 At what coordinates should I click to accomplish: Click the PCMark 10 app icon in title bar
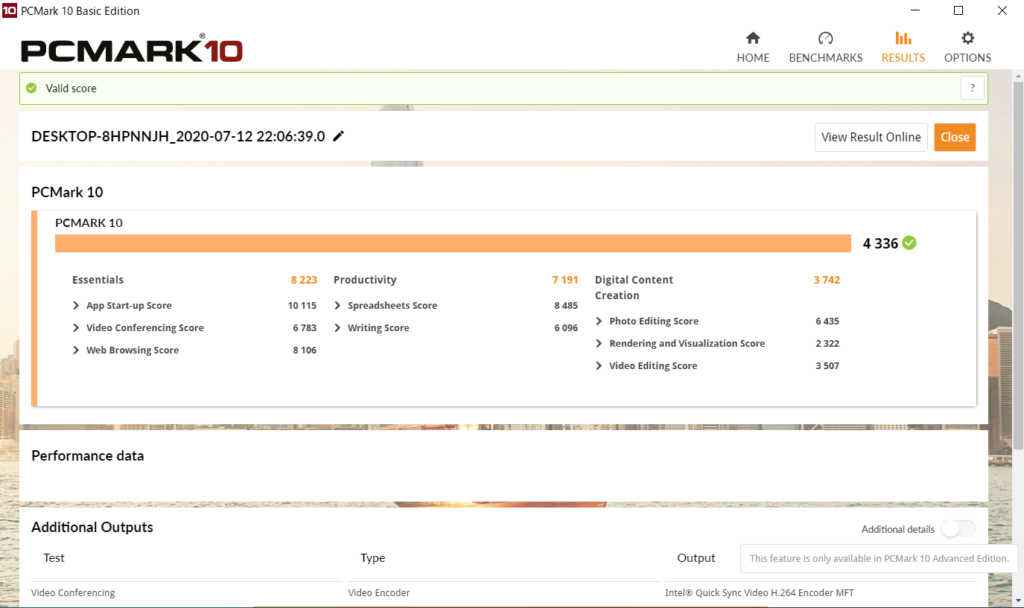[9, 10]
